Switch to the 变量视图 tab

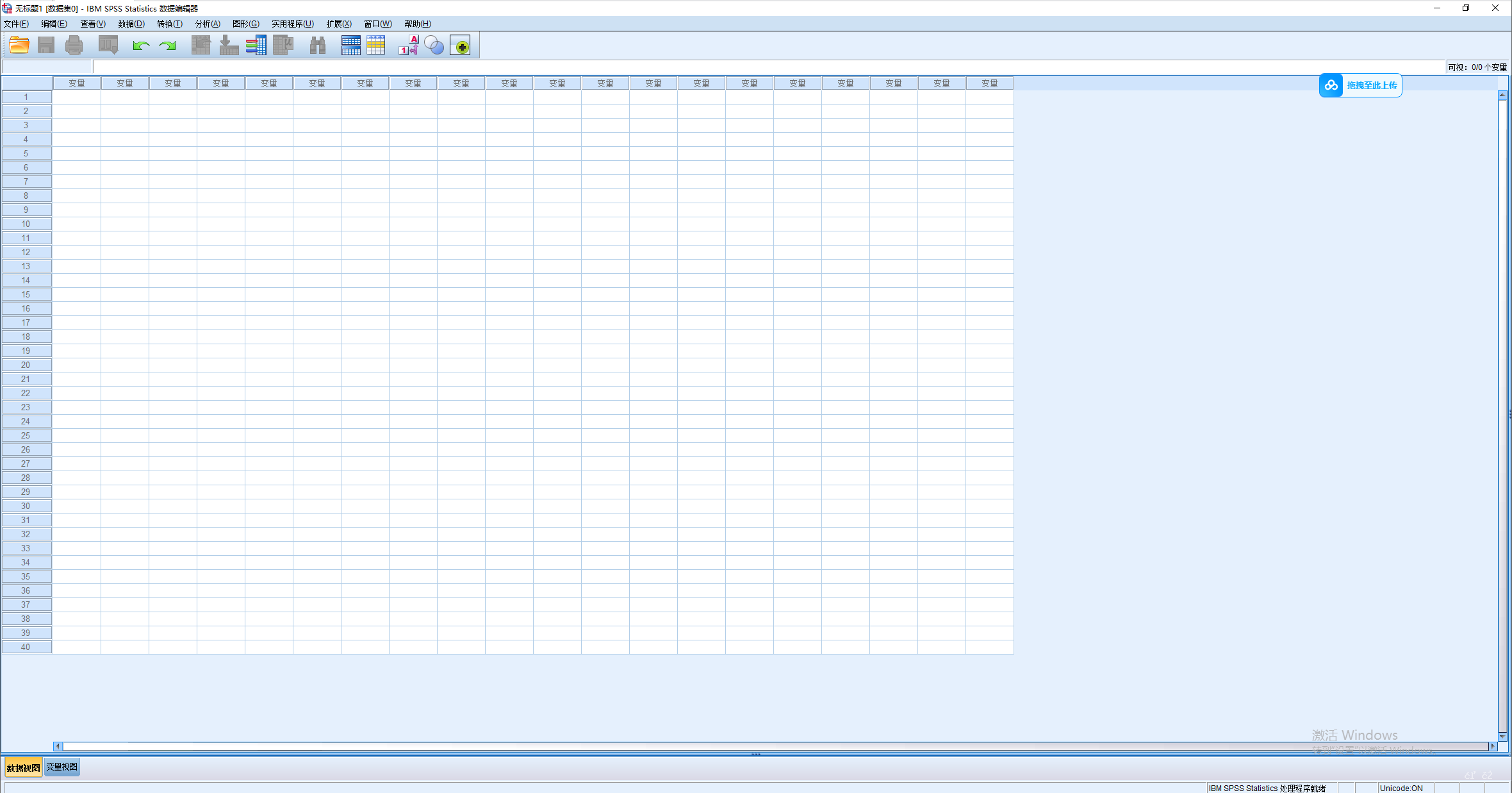[62, 767]
